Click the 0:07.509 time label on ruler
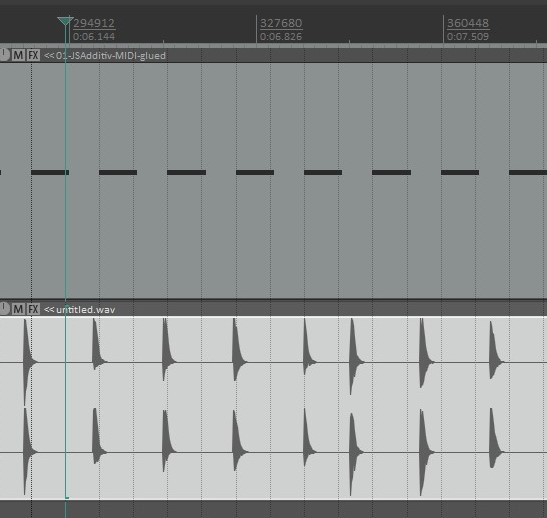Screen dimensions: 547x518 point(468,36)
